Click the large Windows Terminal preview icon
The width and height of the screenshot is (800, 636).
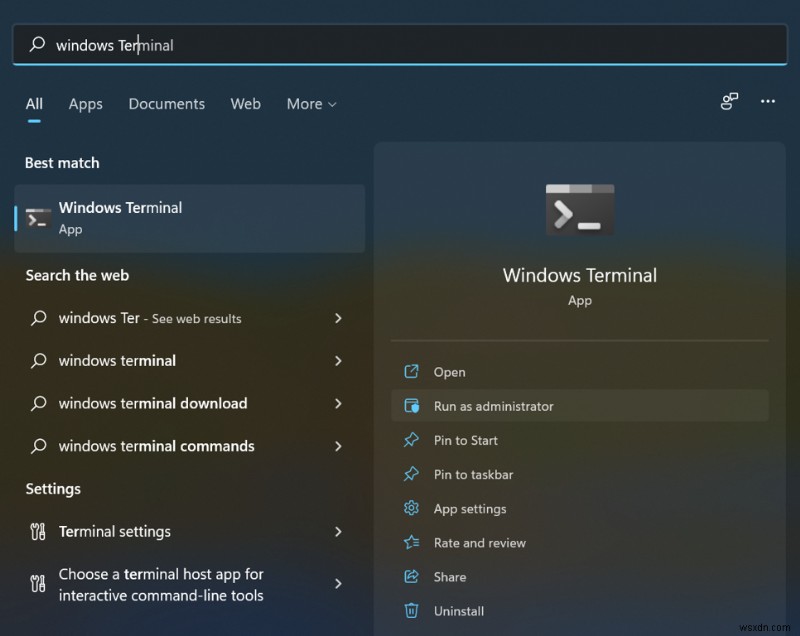580,209
